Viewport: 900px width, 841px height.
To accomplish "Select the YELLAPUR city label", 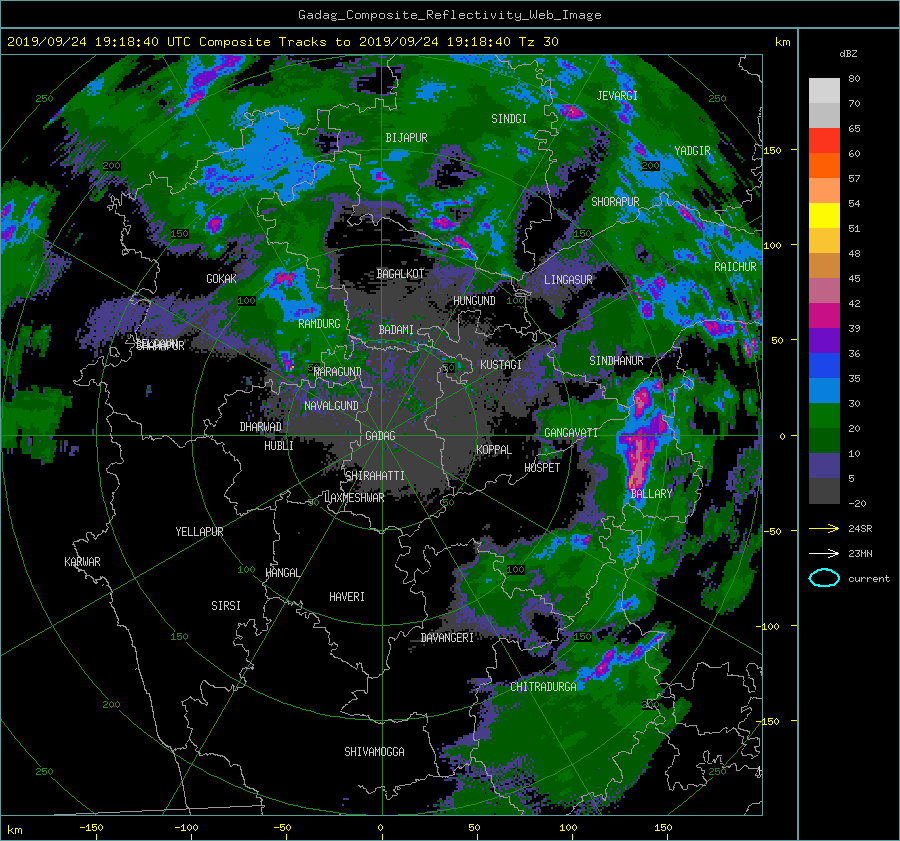I will (x=199, y=532).
